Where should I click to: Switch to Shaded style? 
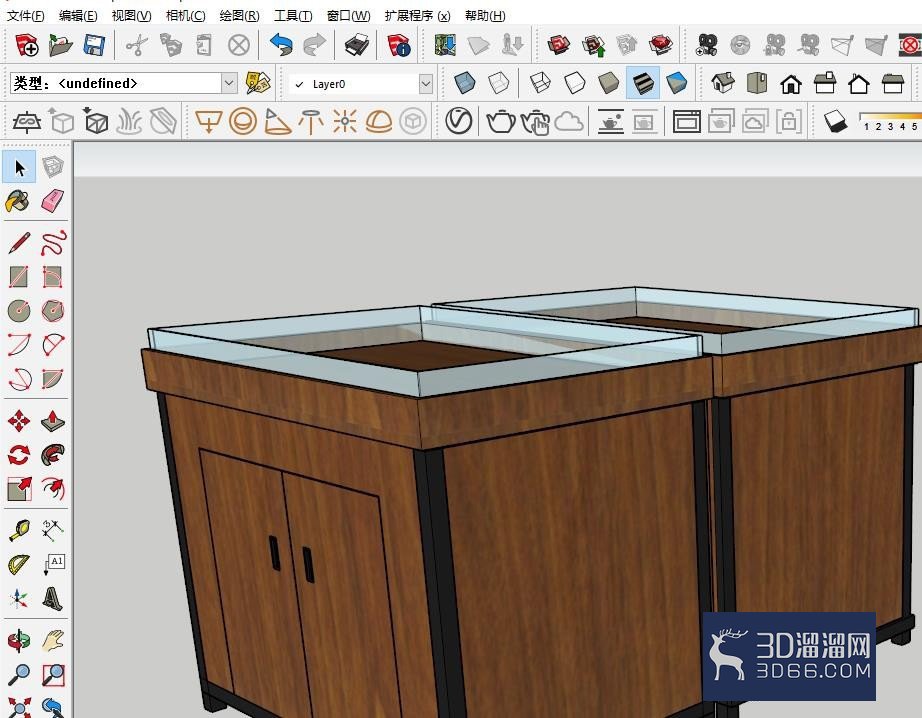click(x=608, y=83)
